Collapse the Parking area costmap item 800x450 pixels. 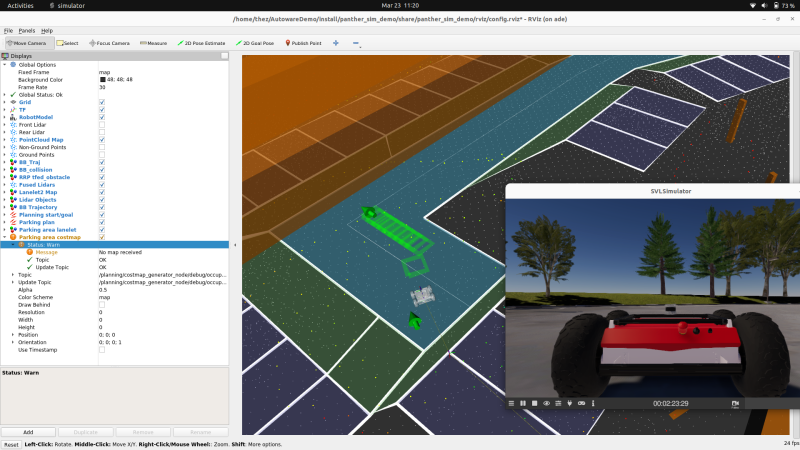4,237
